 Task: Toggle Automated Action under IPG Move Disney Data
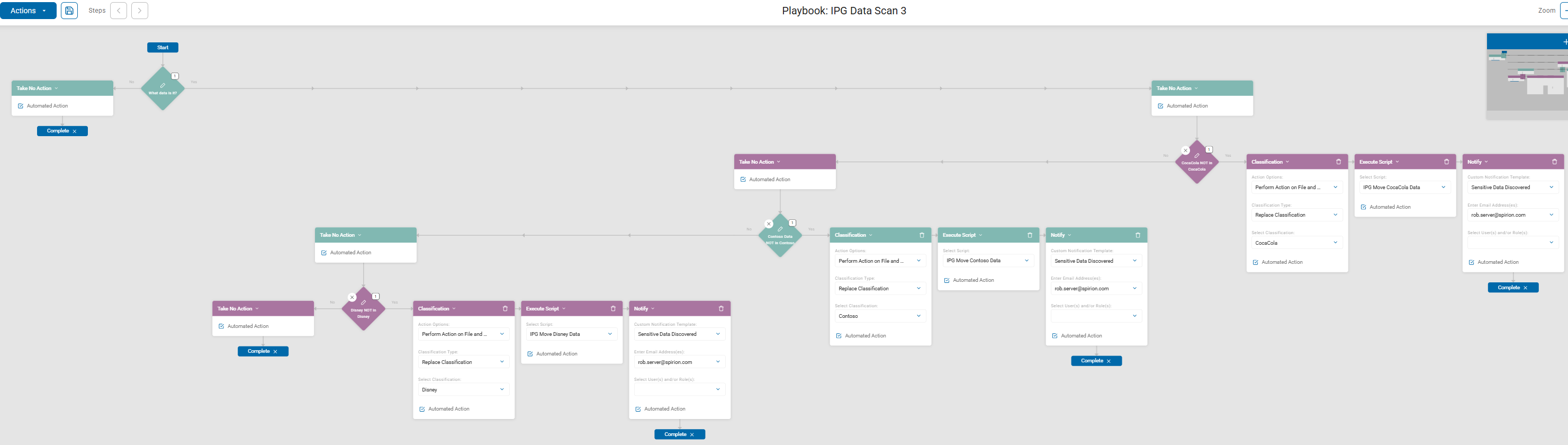[x=530, y=354]
